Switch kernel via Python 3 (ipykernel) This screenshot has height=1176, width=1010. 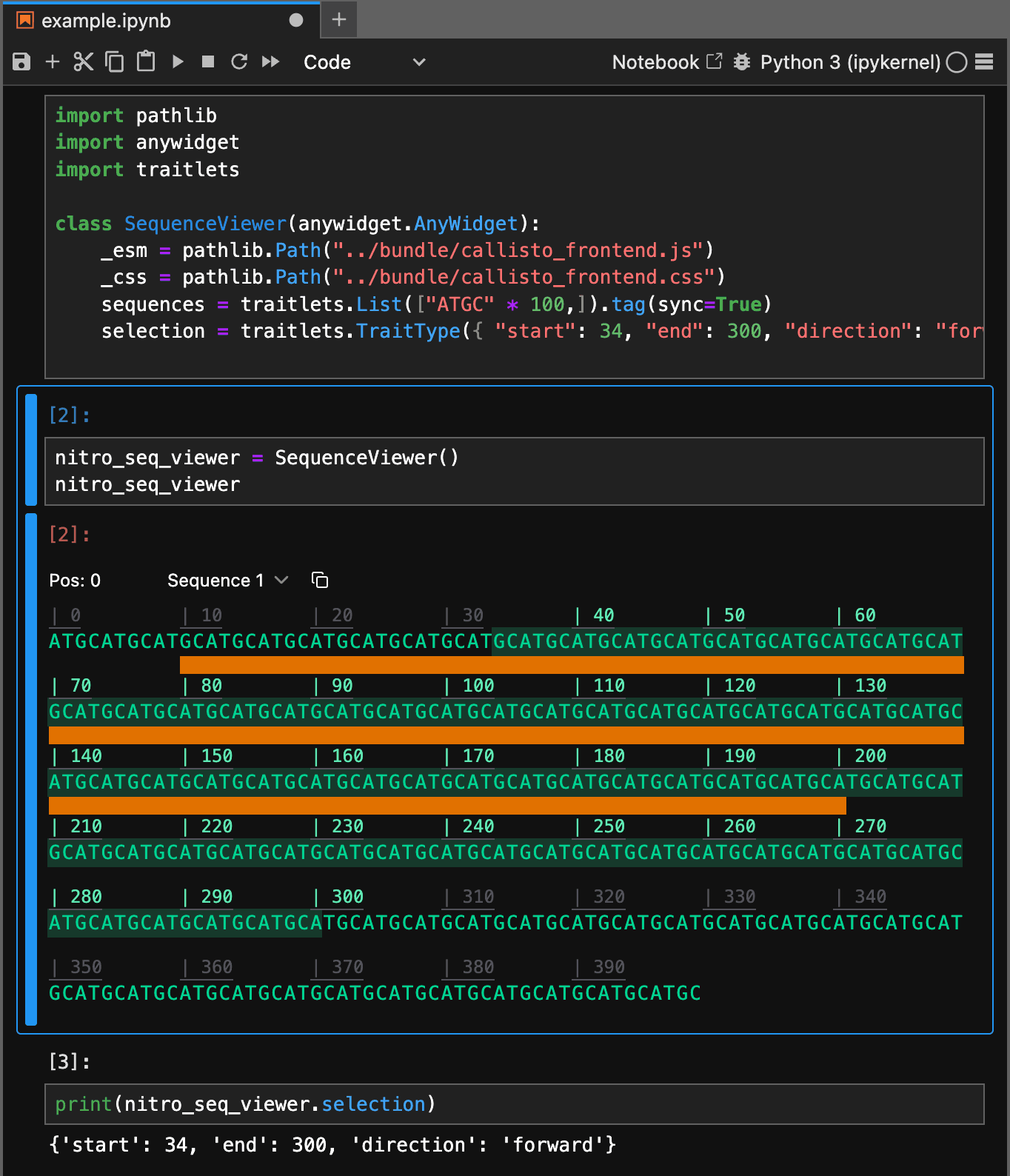point(850,62)
